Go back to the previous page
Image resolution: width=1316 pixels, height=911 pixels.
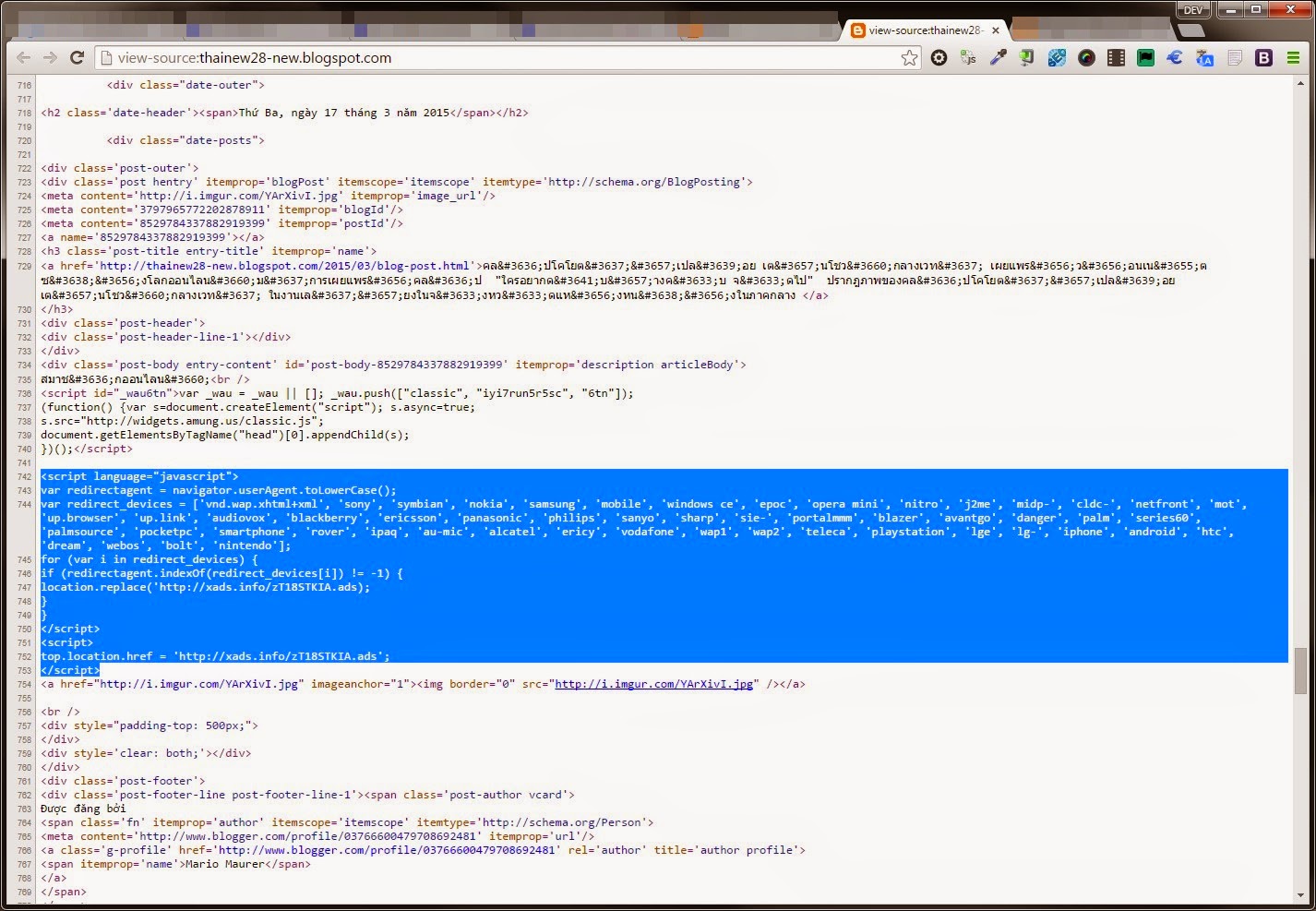24,57
